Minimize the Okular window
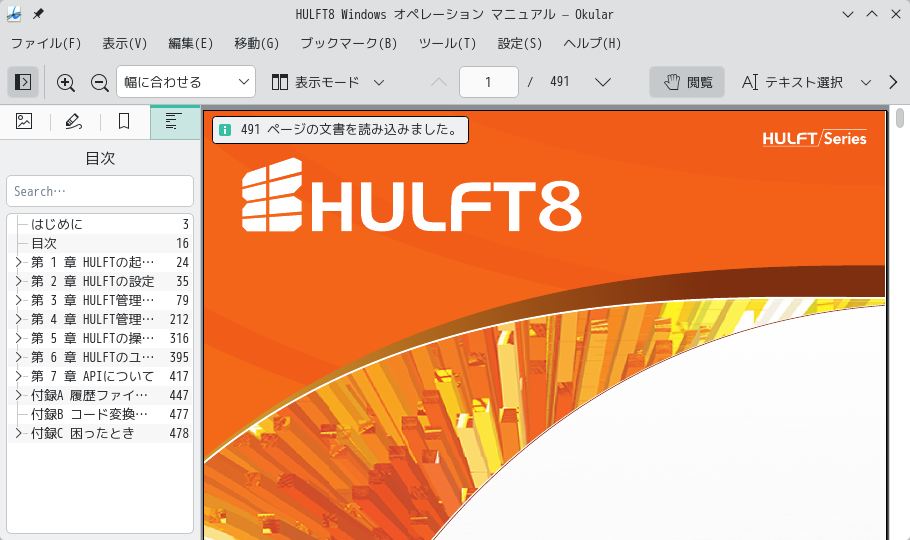 tap(848, 14)
